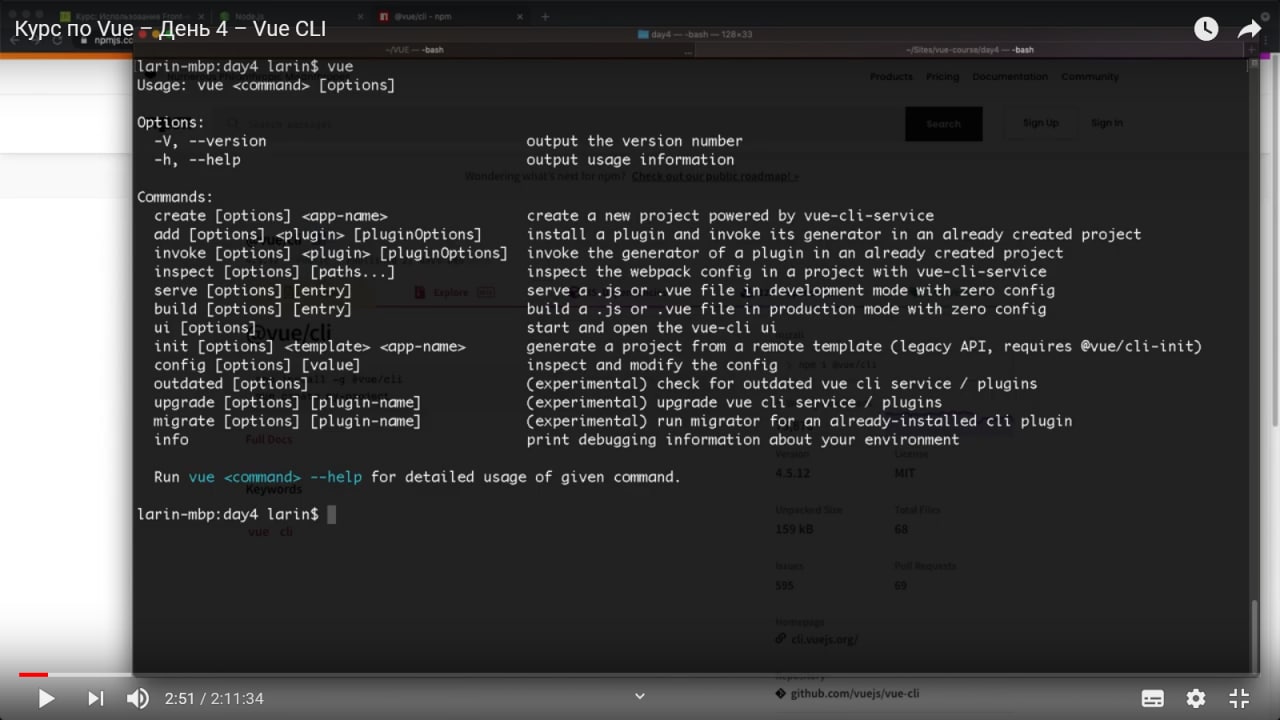Click the "ui [options]" command

205,328
